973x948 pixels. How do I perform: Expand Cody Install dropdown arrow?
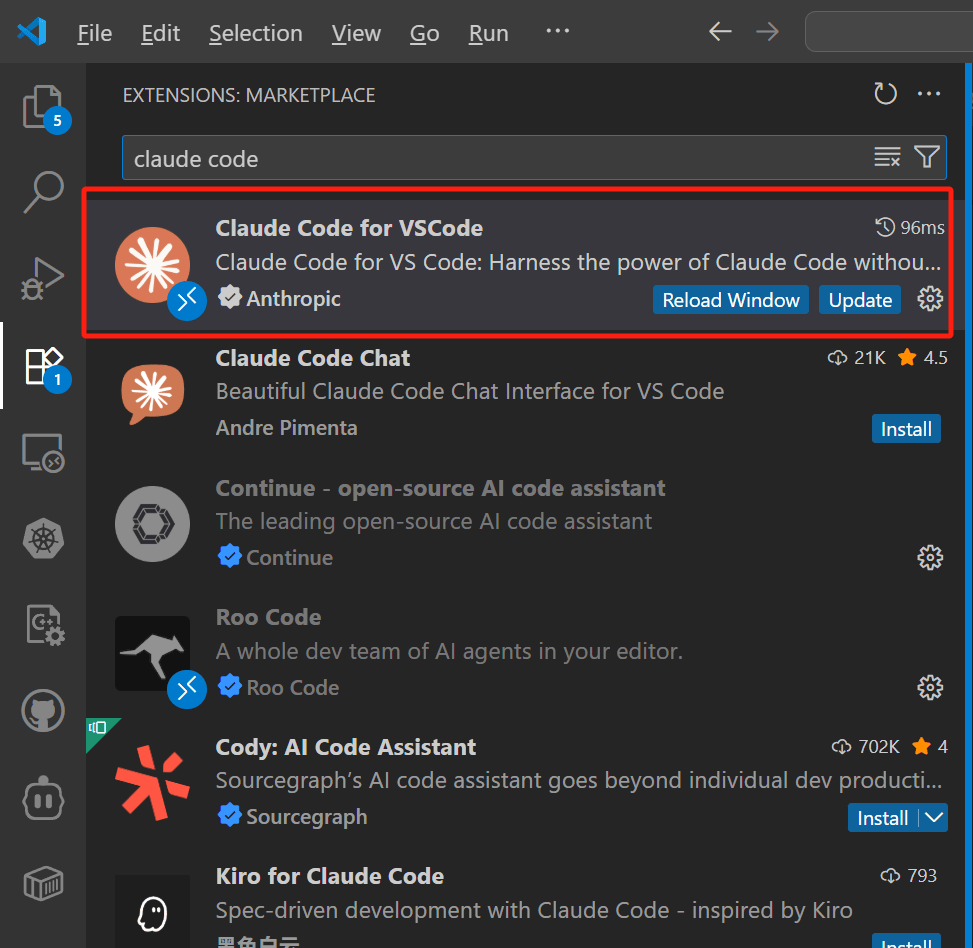(933, 818)
